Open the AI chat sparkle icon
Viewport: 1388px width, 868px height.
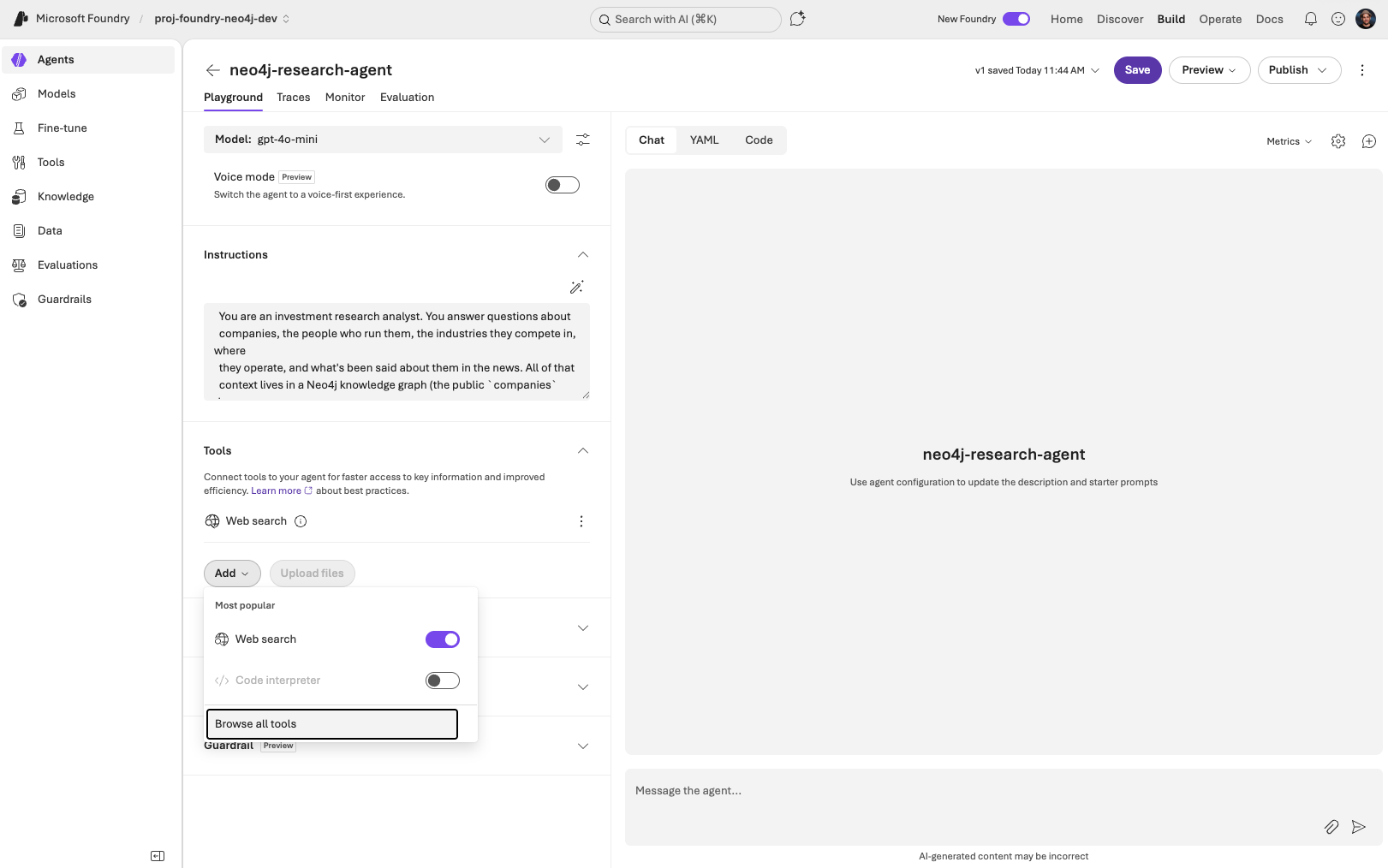pos(798,19)
